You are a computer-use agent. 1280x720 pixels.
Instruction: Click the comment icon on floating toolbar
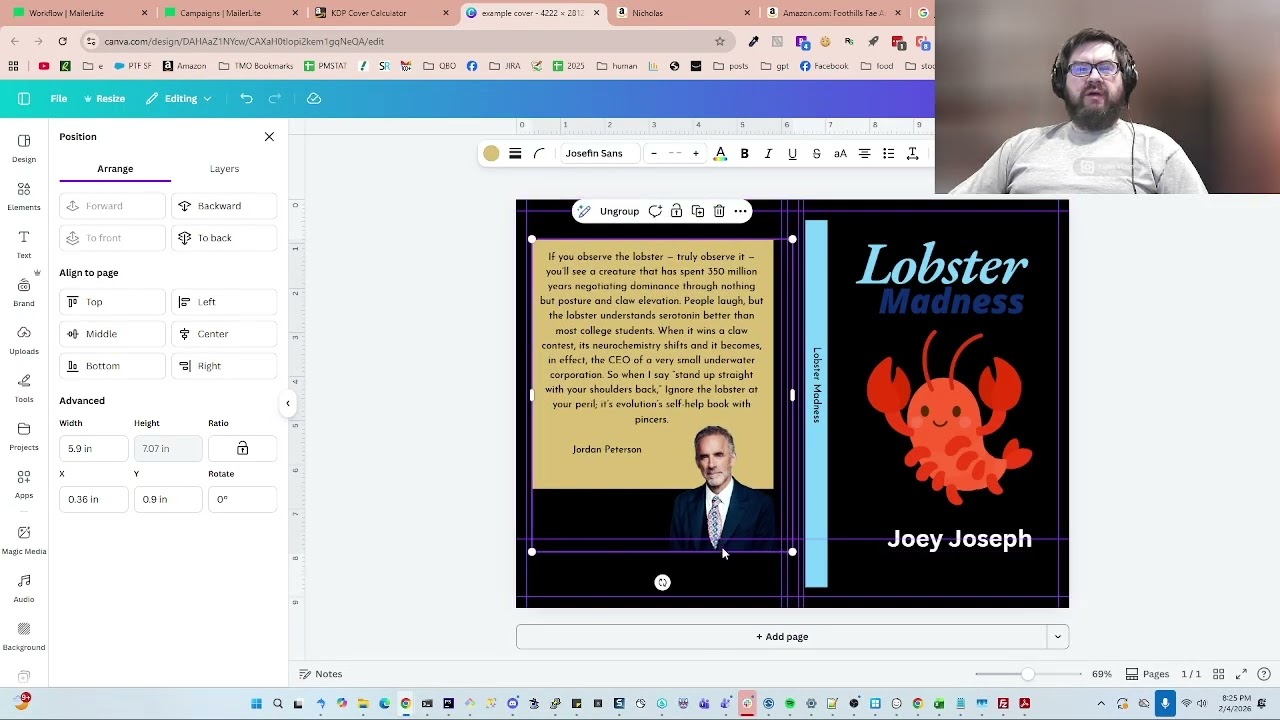click(x=655, y=211)
